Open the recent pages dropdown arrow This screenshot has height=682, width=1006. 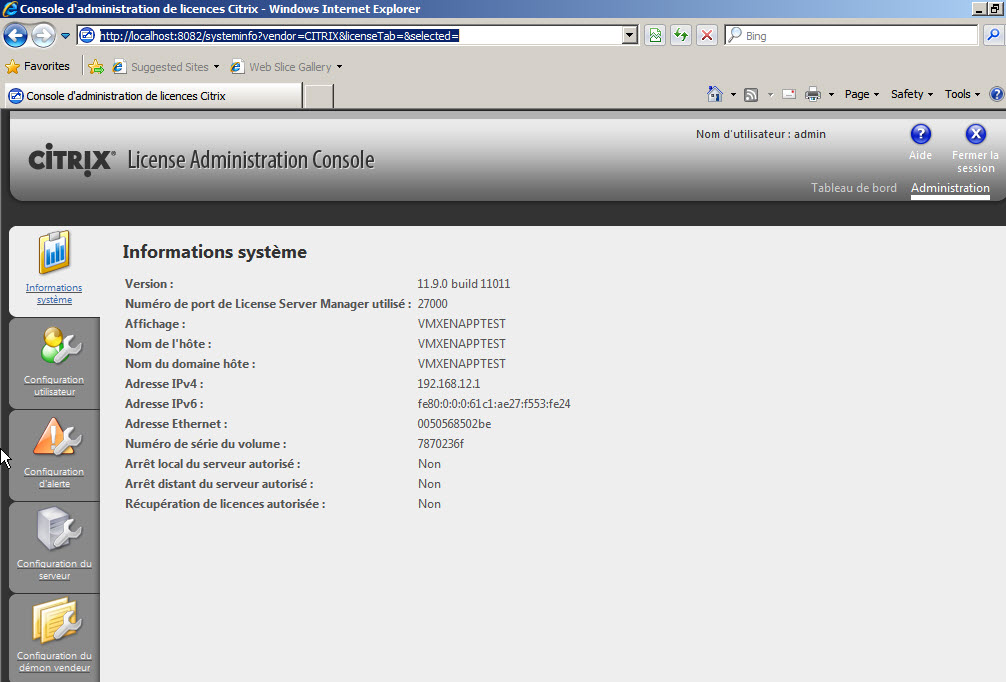65,36
